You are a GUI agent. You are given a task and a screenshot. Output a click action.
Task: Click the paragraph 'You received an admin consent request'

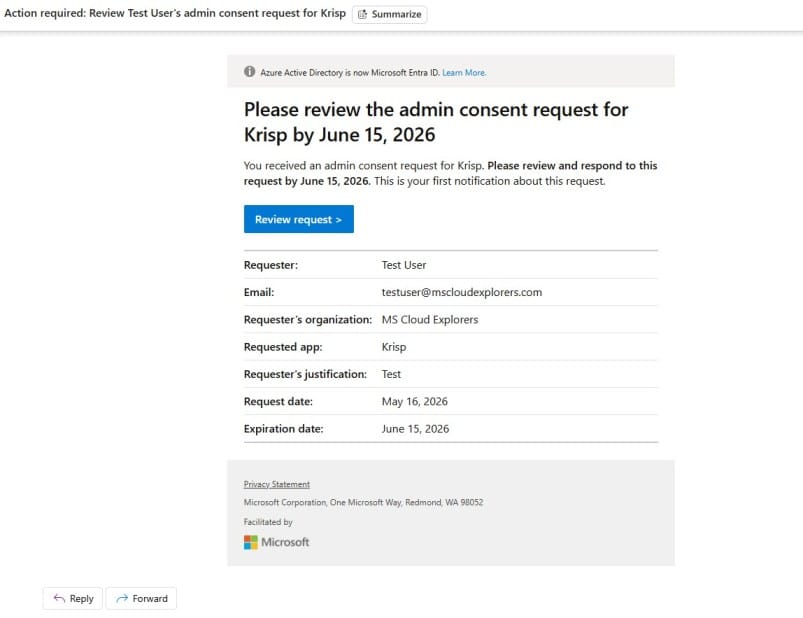pos(450,173)
